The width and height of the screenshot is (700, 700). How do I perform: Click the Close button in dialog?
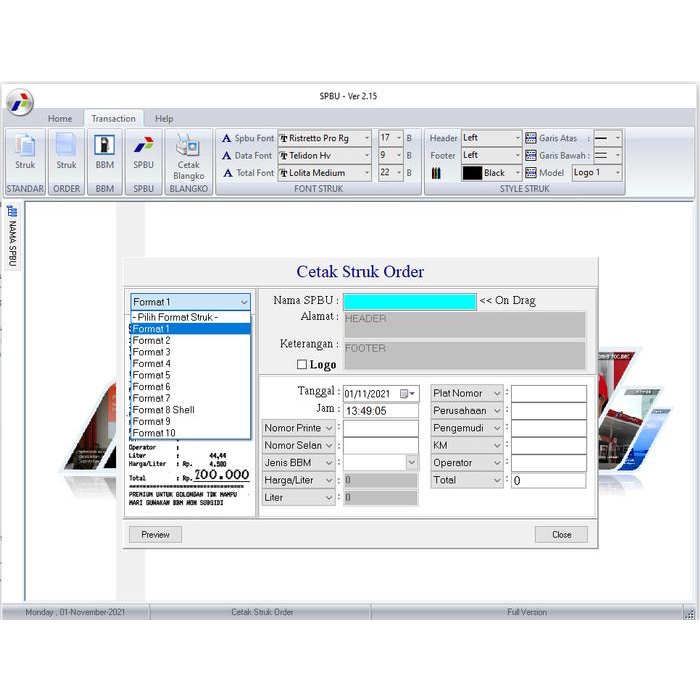point(561,534)
